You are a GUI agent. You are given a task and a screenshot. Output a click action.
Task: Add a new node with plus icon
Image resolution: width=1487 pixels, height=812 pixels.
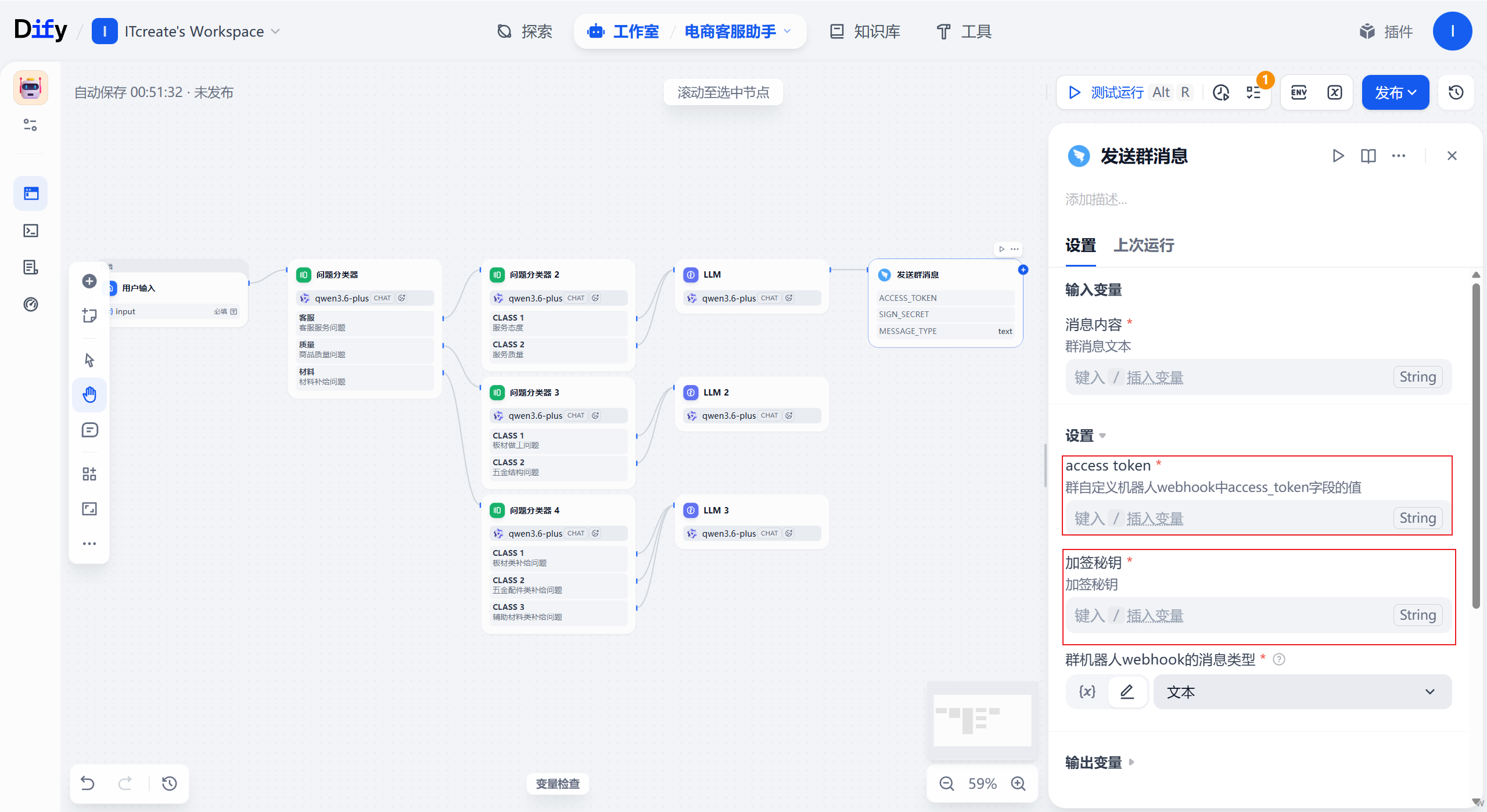click(89, 281)
